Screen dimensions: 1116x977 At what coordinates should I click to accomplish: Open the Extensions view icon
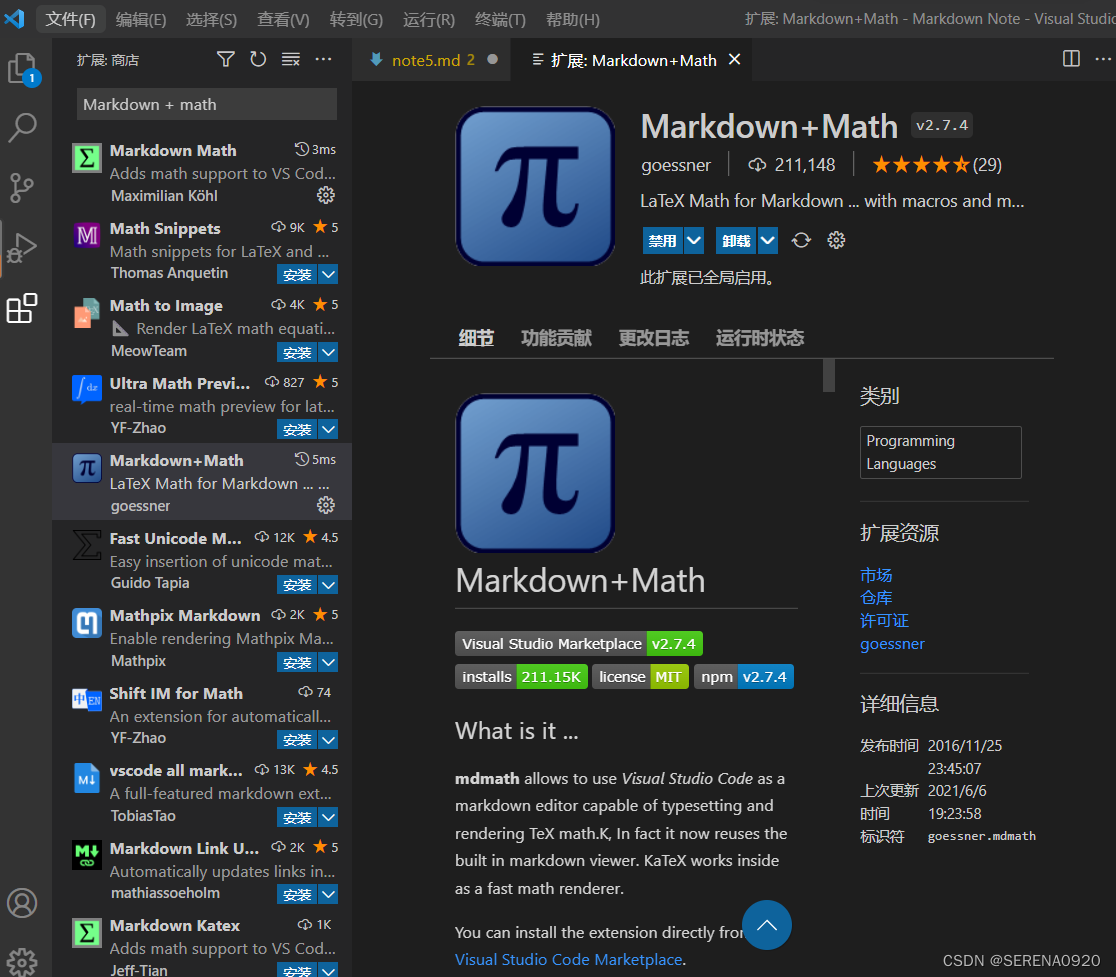coord(22,308)
